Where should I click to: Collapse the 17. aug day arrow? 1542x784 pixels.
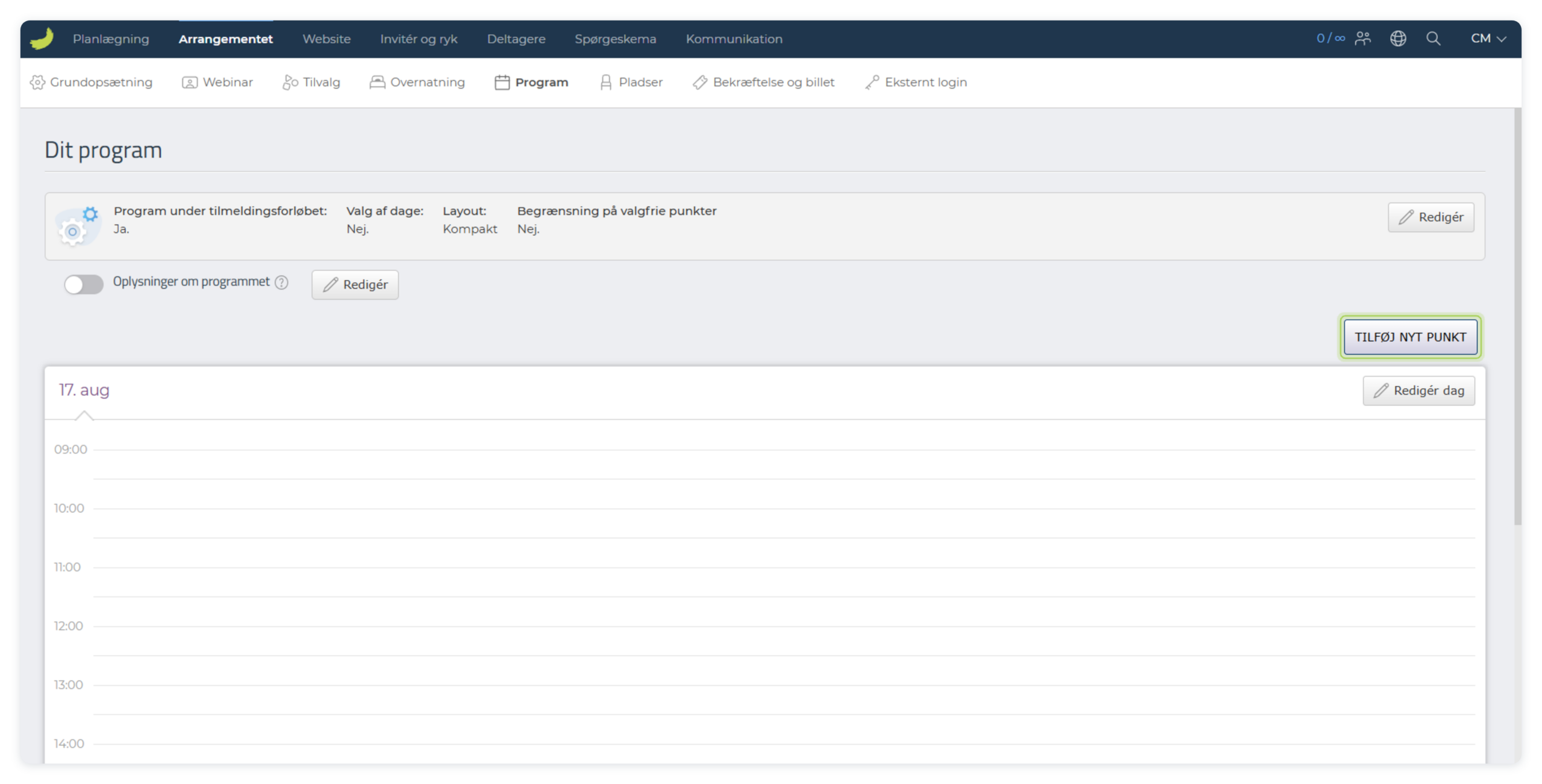click(84, 415)
